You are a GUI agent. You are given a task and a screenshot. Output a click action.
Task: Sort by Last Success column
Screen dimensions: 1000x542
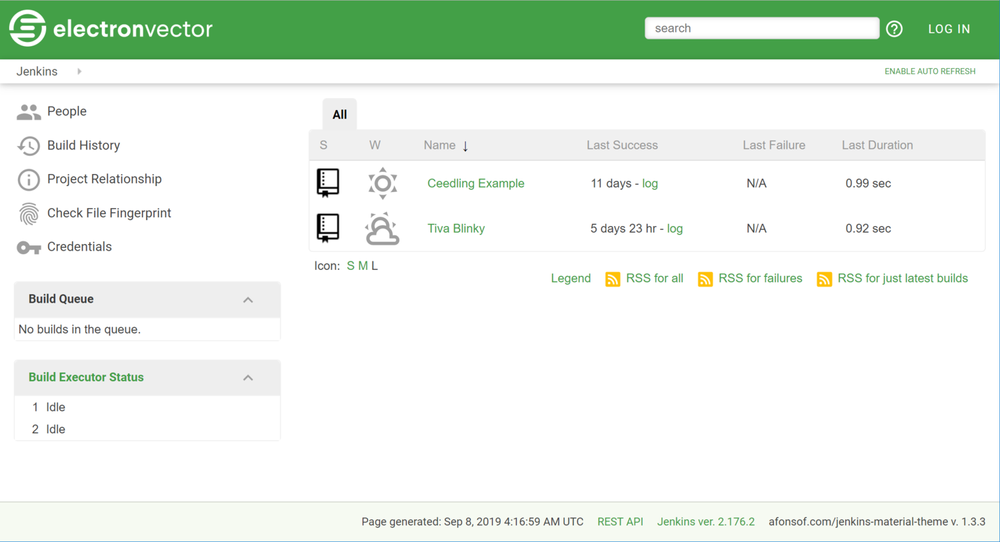click(x=622, y=145)
